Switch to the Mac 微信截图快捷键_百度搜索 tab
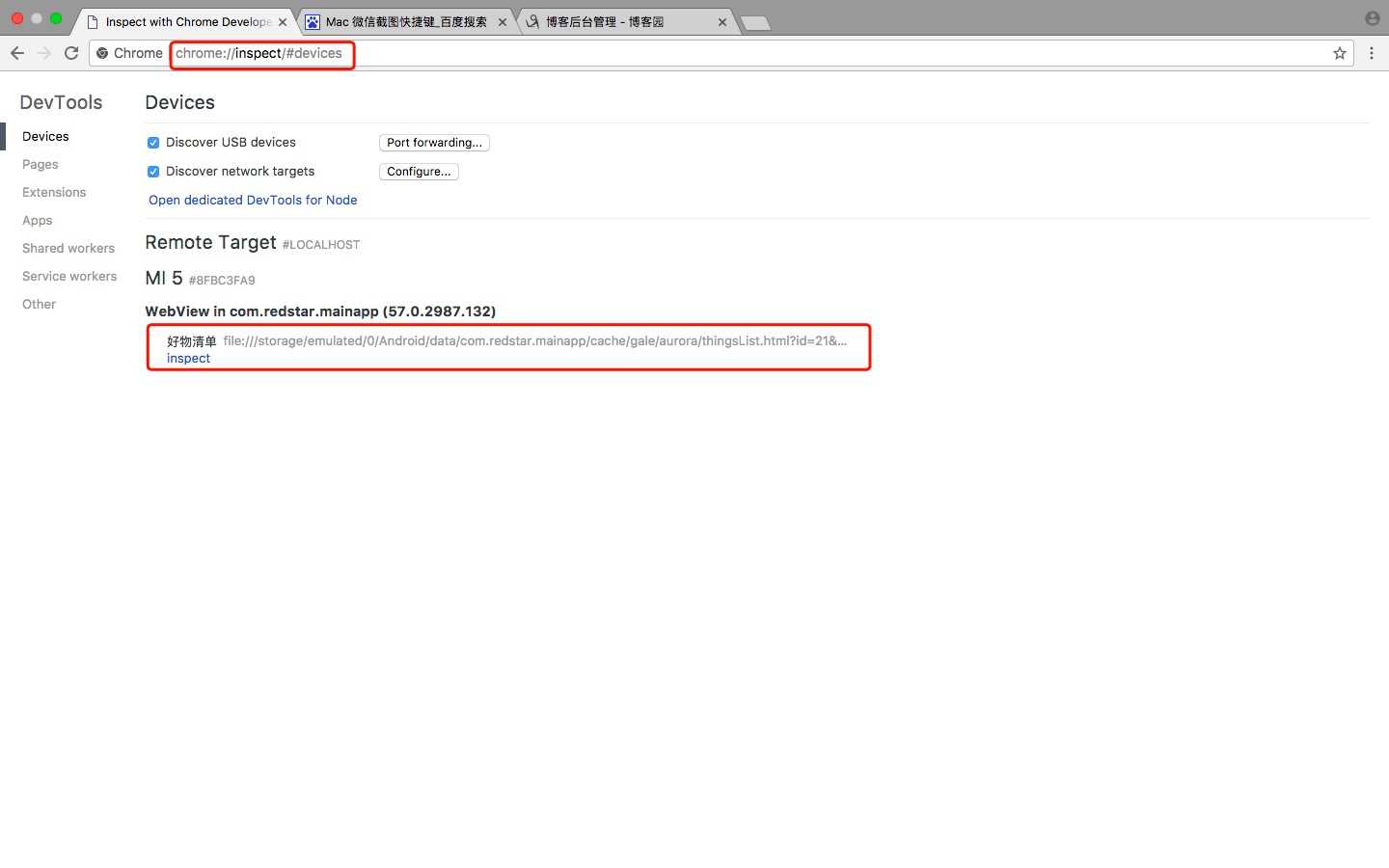This screenshot has width=1389, height=868. 405,22
